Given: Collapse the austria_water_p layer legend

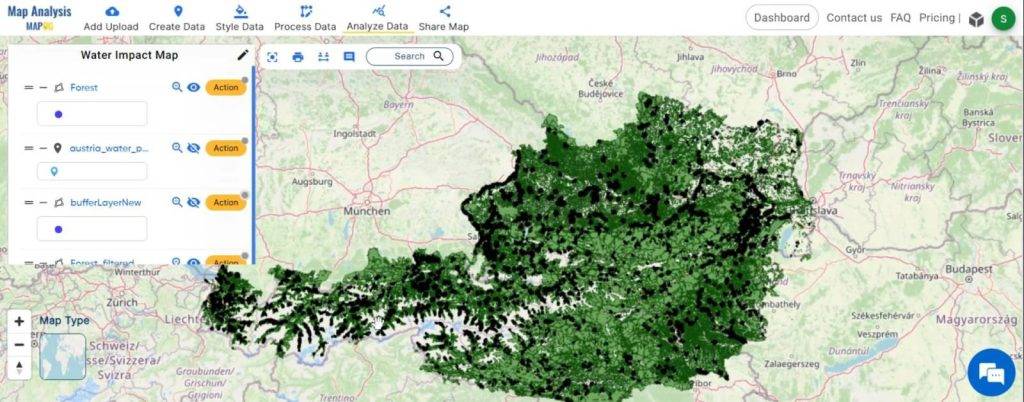Looking at the screenshot, I should 43,148.
